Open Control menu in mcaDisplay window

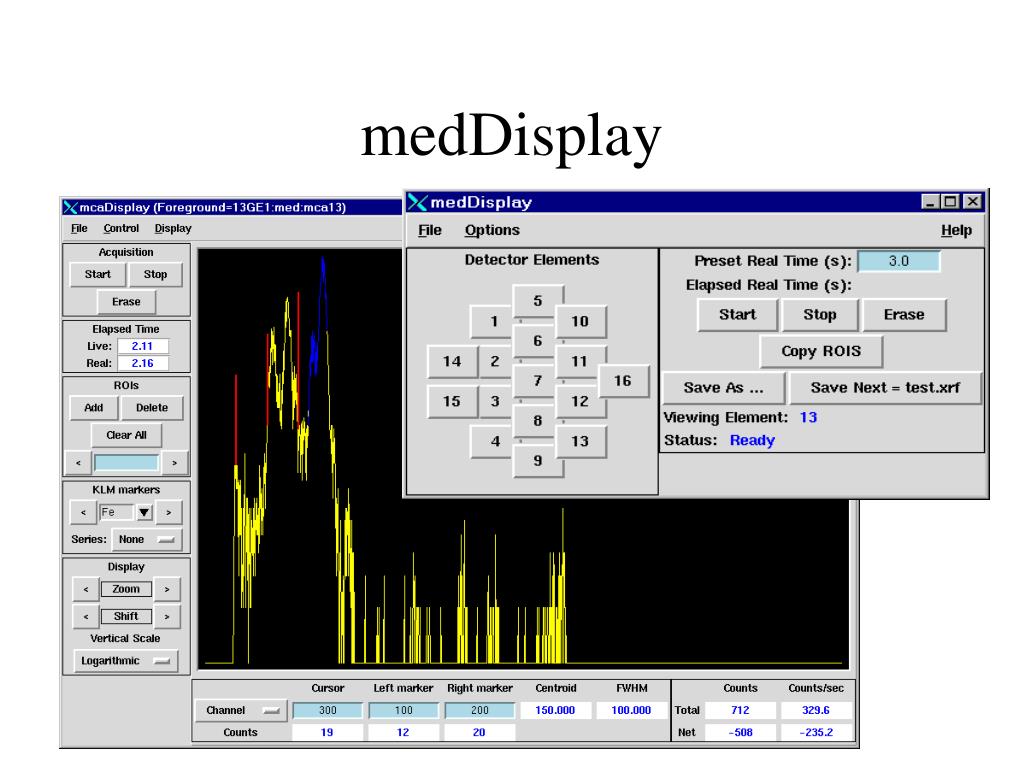(x=121, y=229)
